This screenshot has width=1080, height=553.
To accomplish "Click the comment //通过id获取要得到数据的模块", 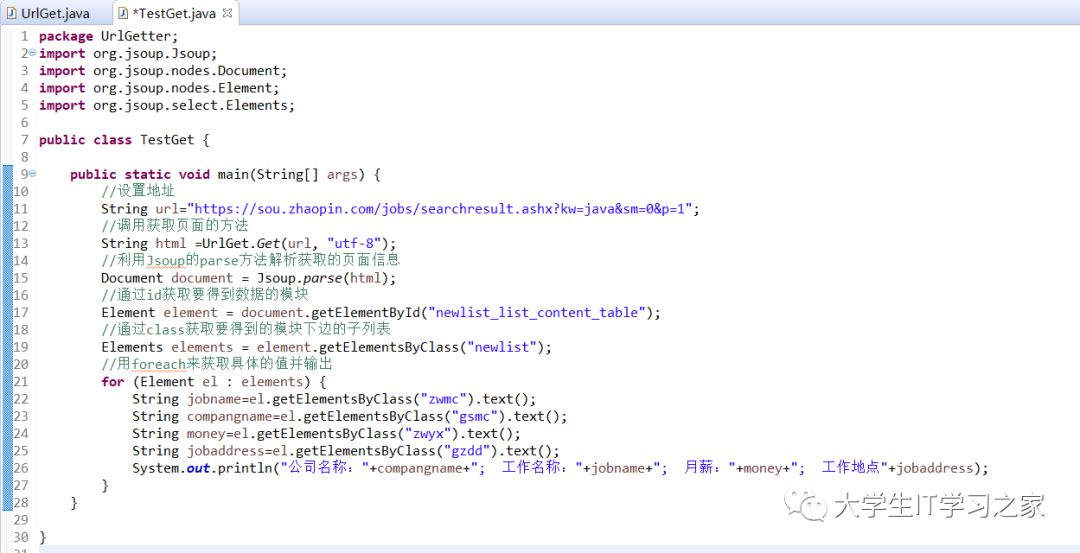I will tap(205, 295).
